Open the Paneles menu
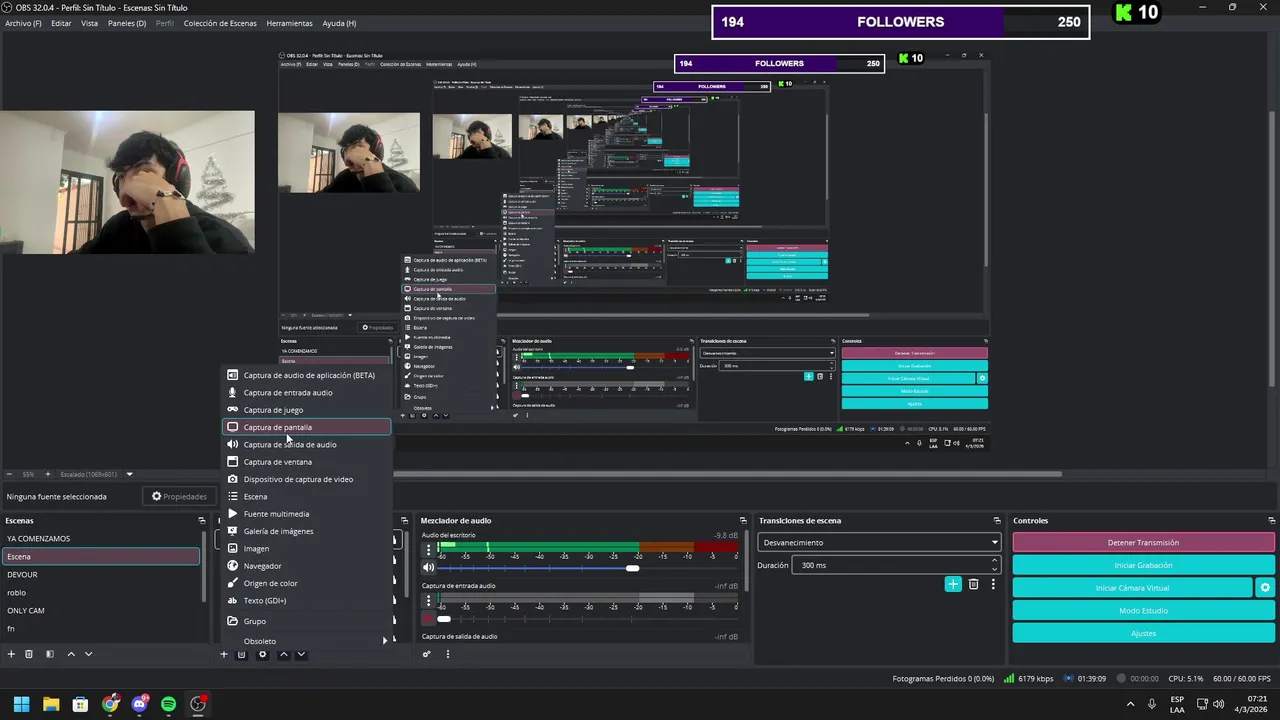The width and height of the screenshot is (1280, 720). point(127,23)
